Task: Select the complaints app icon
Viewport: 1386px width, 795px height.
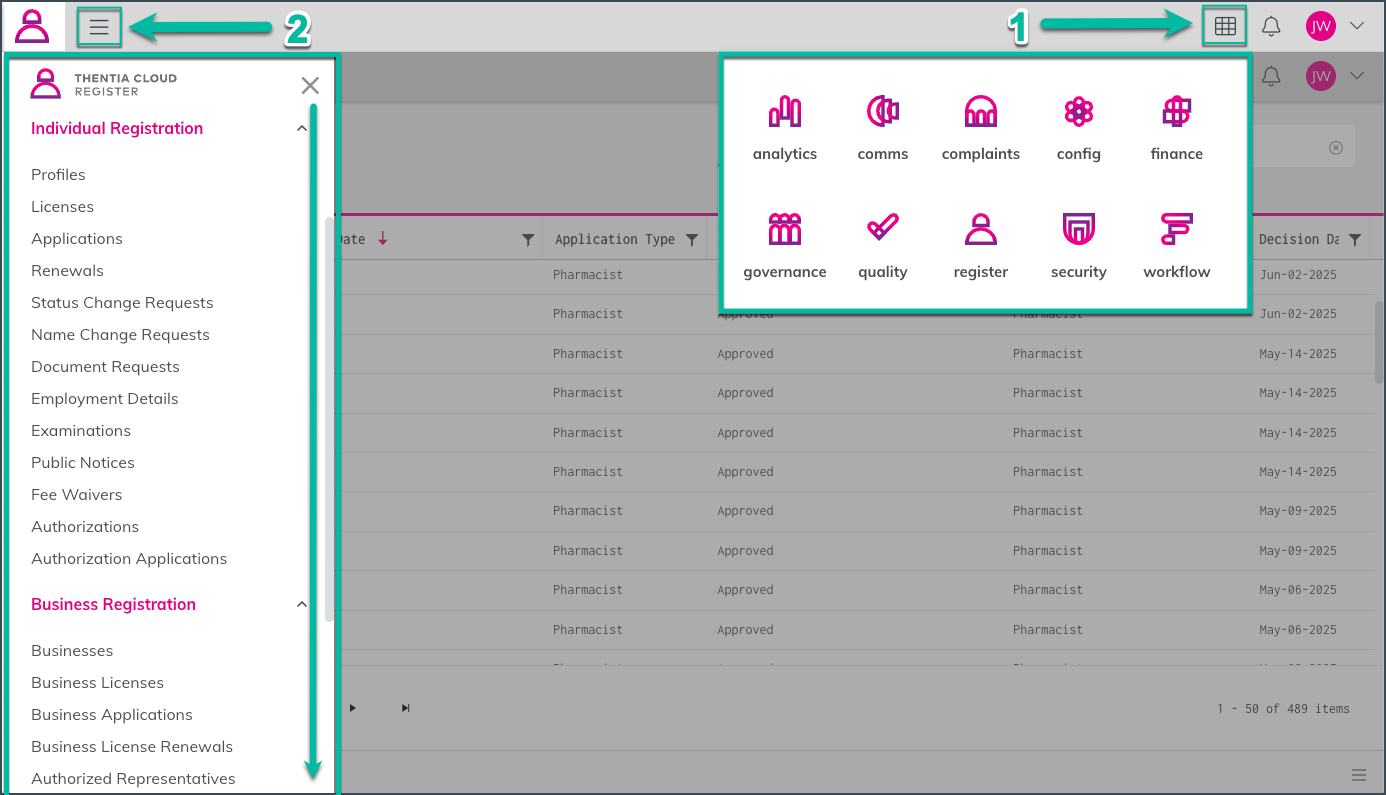Action: [x=980, y=128]
